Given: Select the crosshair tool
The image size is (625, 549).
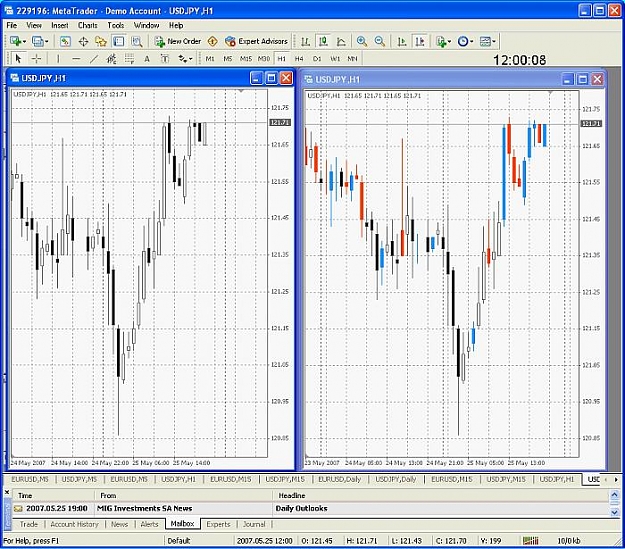Looking at the screenshot, I should click(36, 59).
